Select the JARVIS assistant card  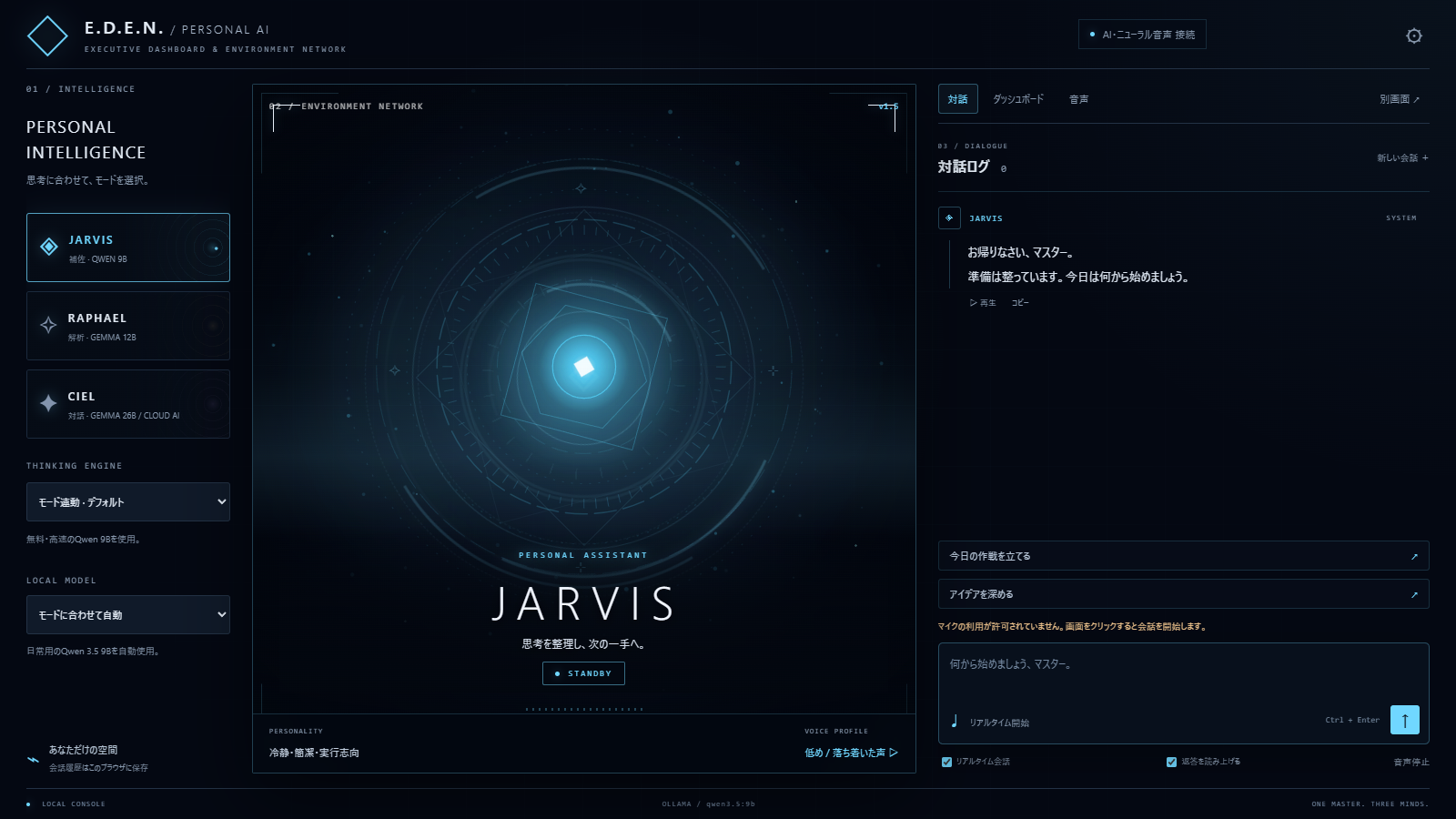coord(128,248)
